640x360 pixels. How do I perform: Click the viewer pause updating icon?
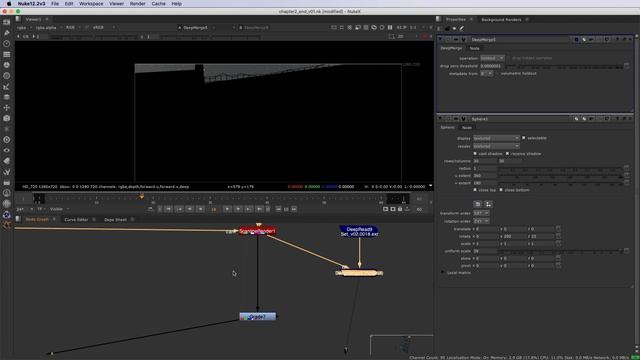(390, 27)
